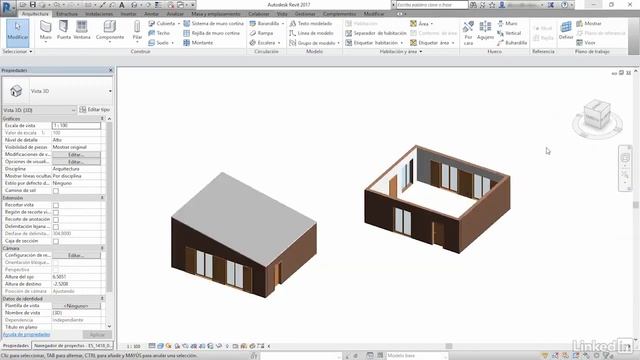Screen dimensions: 640x360
Task: Expand the Habitación y área panel
Action: point(401,52)
